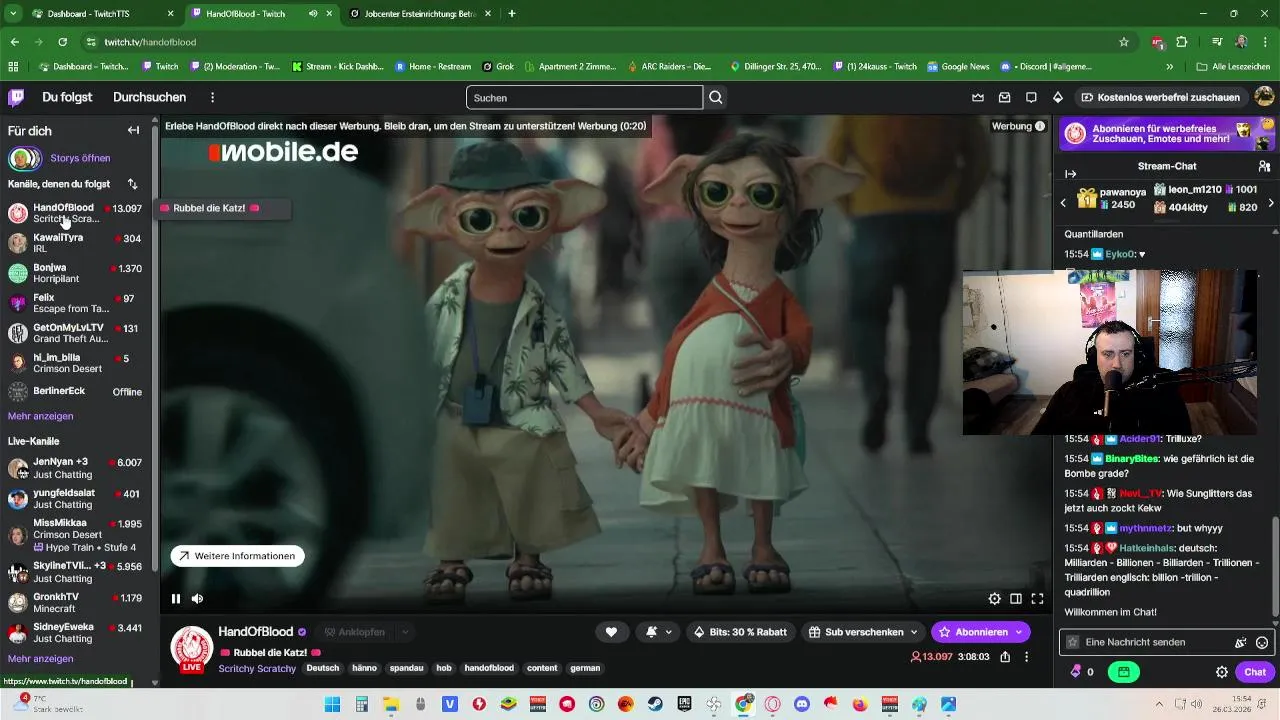Click the Bits diamond icon in header
The height and width of the screenshot is (720, 1280).
tap(1058, 98)
